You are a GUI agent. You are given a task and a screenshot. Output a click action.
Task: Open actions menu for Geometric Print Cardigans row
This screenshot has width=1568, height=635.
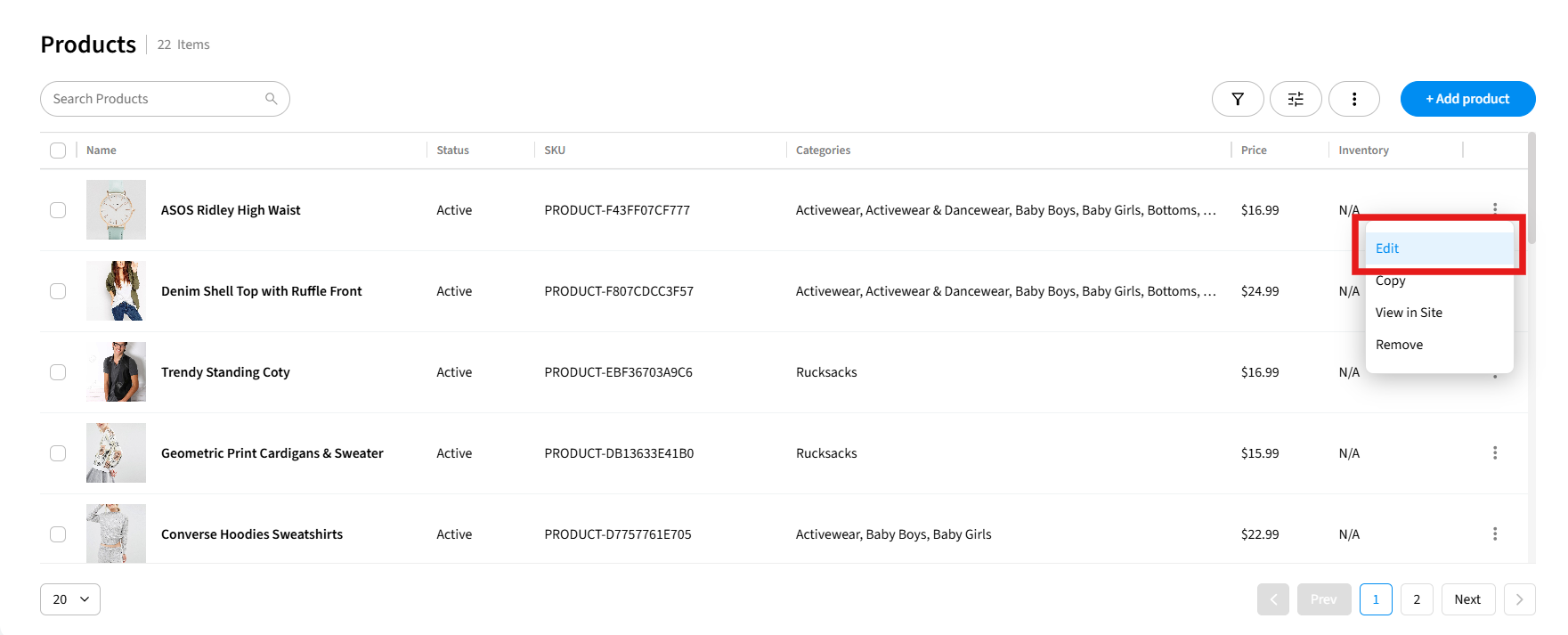click(1494, 453)
